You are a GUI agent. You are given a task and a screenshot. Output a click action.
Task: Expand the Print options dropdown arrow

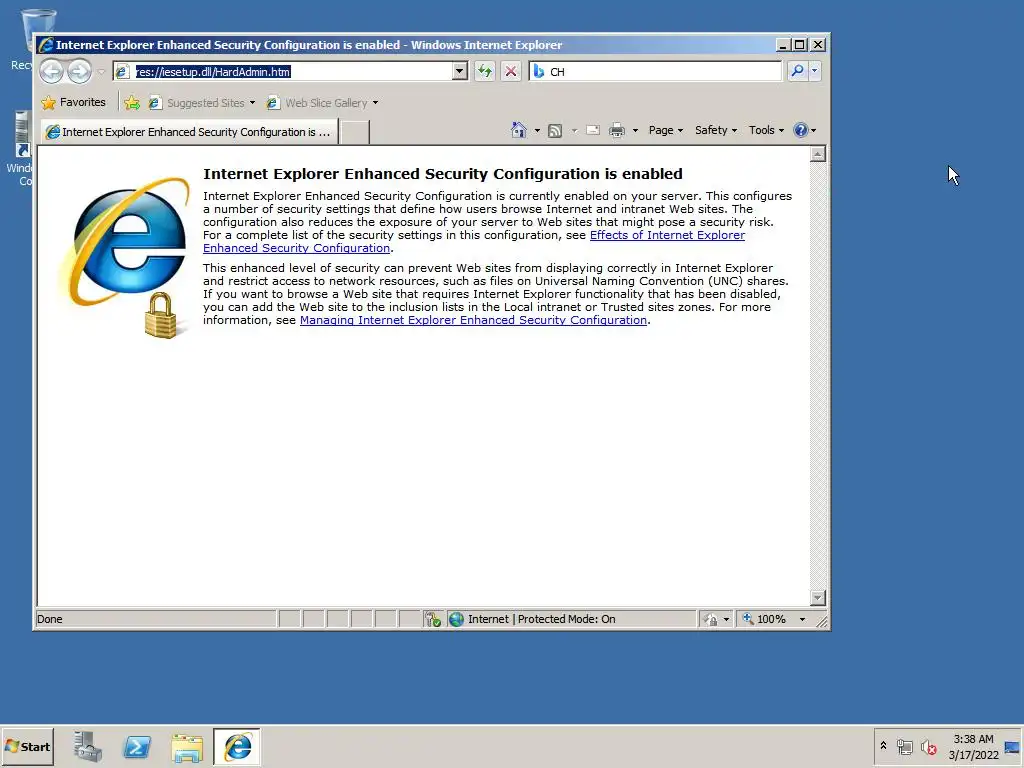(x=635, y=130)
